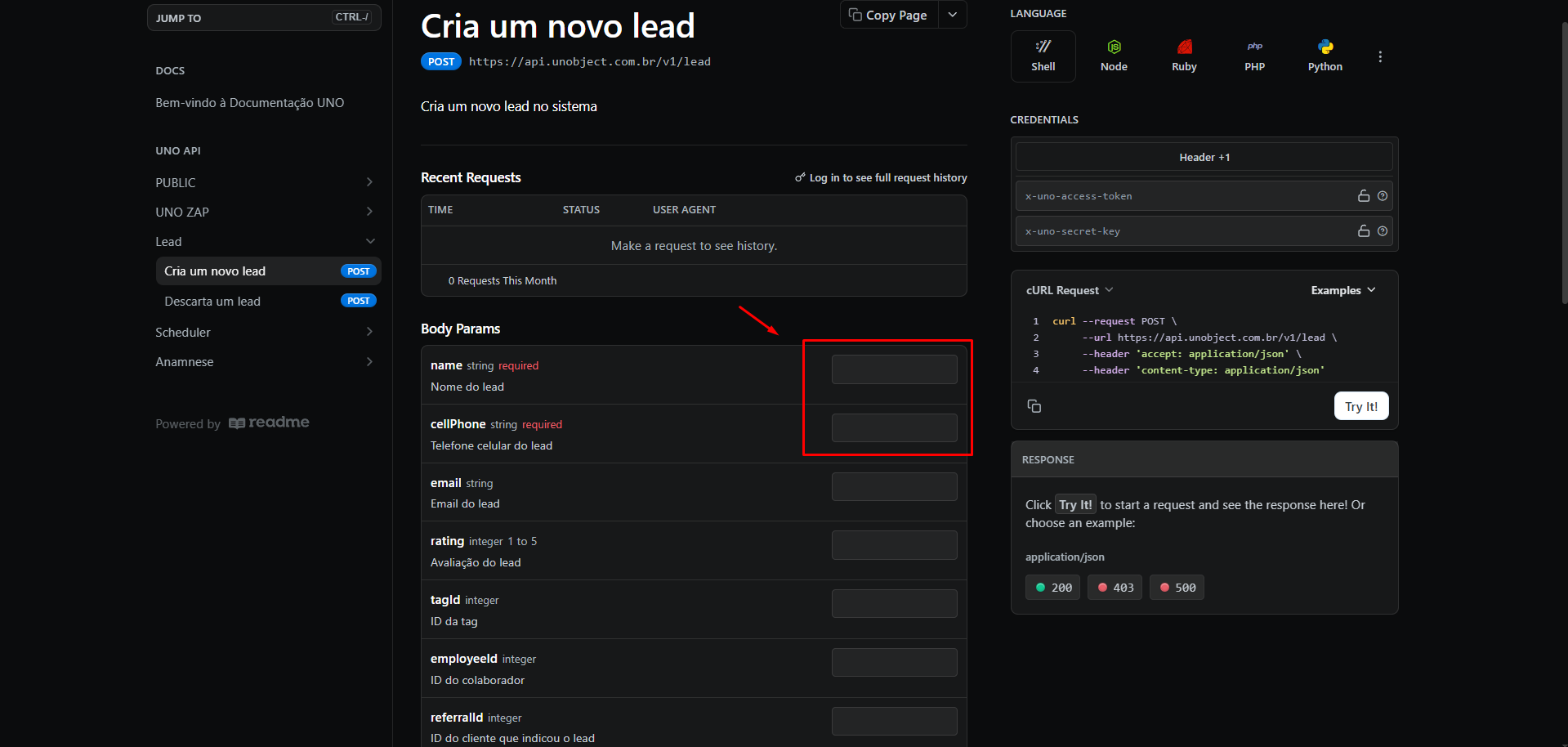Open the Copy Page dropdown arrow
1568x747 pixels.
click(x=952, y=15)
